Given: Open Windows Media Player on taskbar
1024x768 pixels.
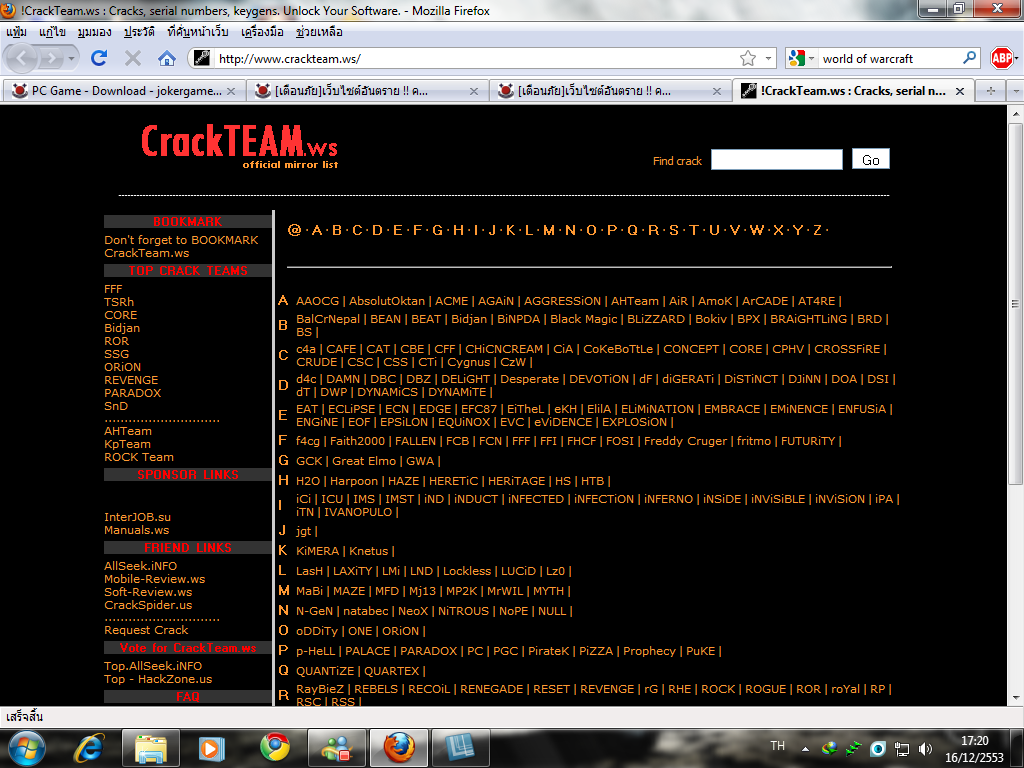Looking at the screenshot, I should (211, 748).
